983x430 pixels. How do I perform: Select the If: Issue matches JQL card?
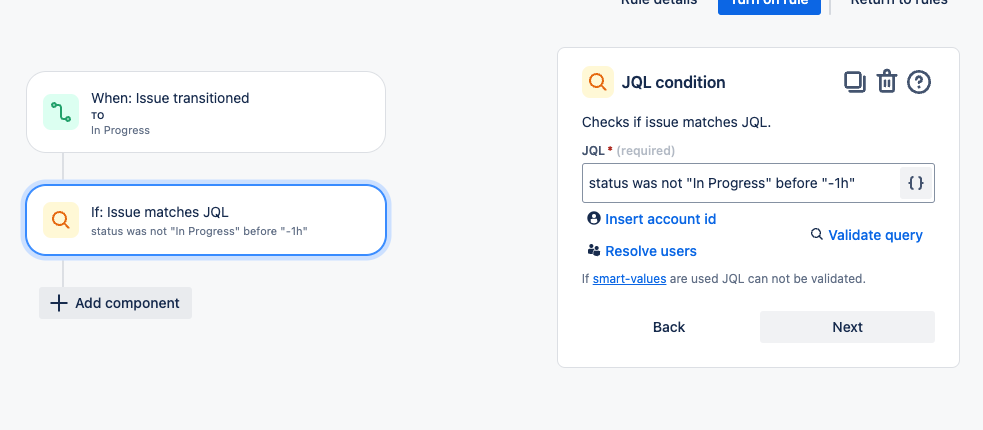point(206,220)
